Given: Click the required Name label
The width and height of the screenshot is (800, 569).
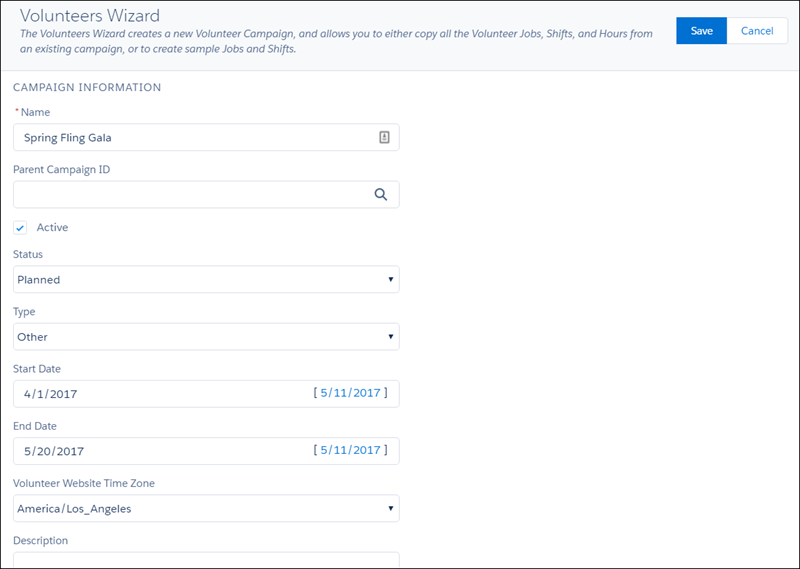Looking at the screenshot, I should (33, 112).
